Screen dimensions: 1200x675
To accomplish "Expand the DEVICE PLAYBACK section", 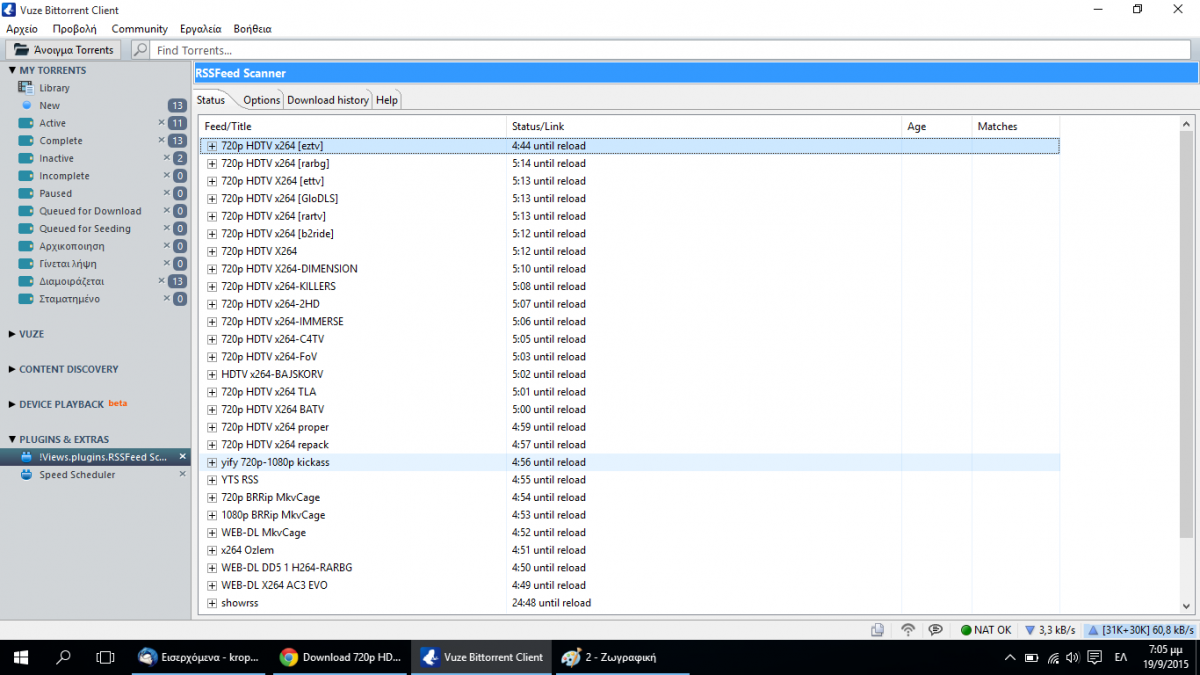I will (x=12, y=404).
